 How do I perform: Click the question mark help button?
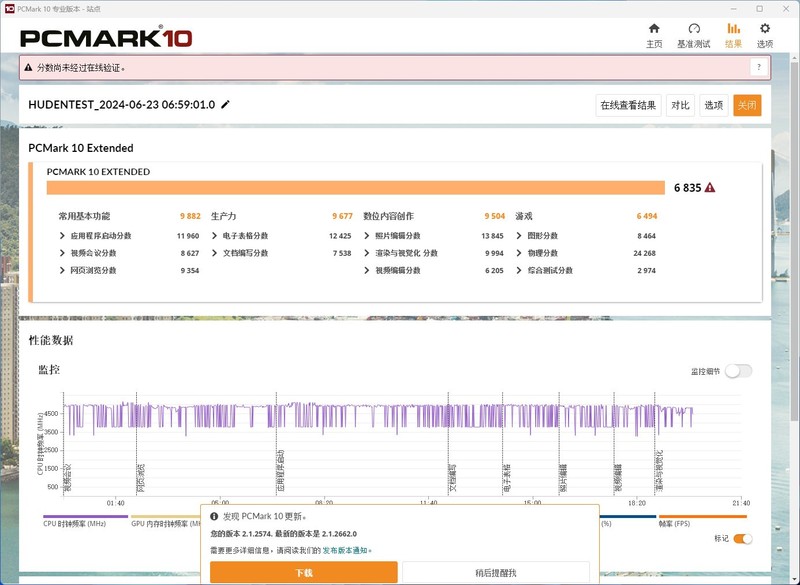click(759, 67)
